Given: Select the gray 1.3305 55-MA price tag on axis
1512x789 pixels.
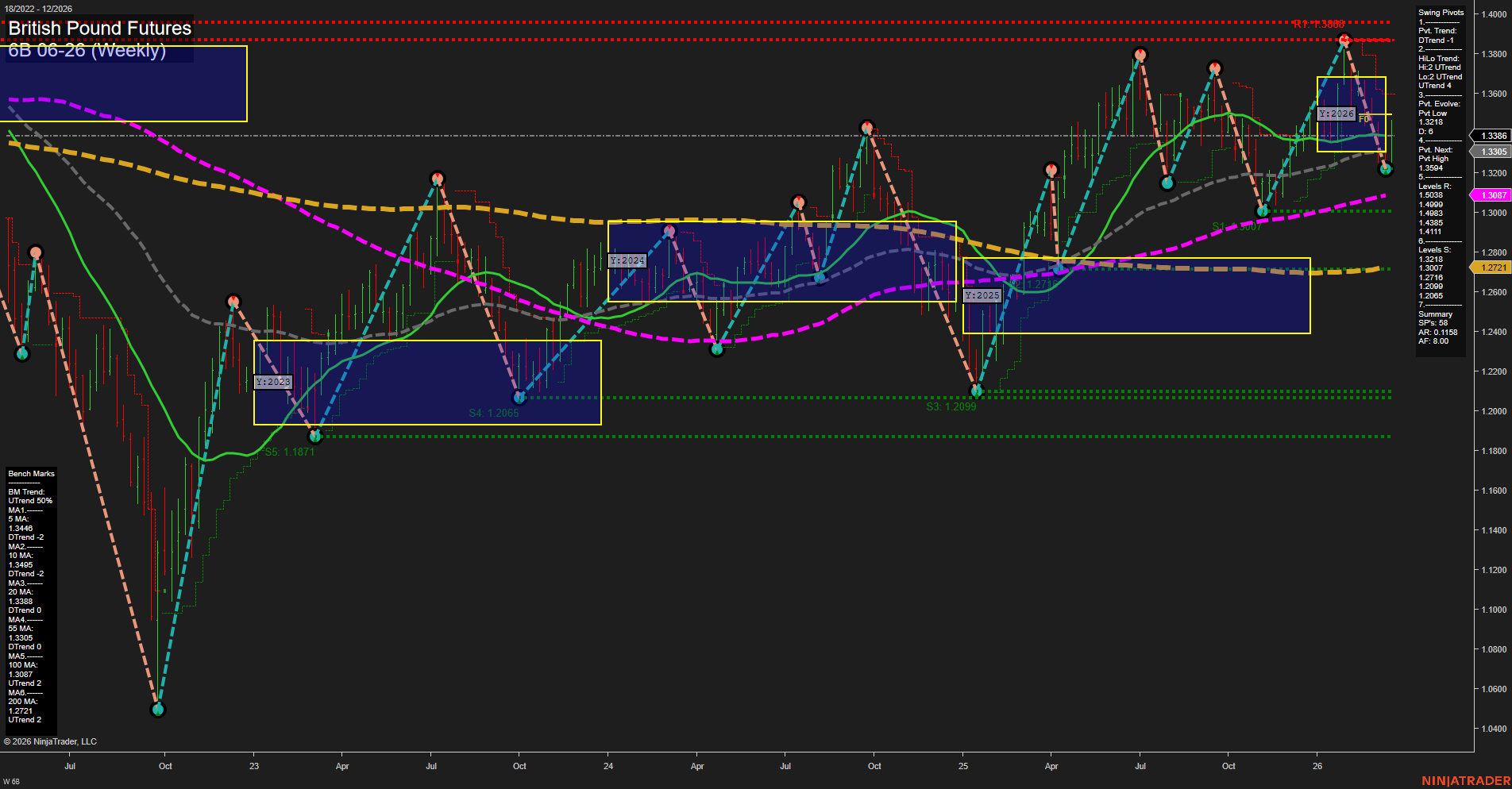Looking at the screenshot, I should 1492,151.
